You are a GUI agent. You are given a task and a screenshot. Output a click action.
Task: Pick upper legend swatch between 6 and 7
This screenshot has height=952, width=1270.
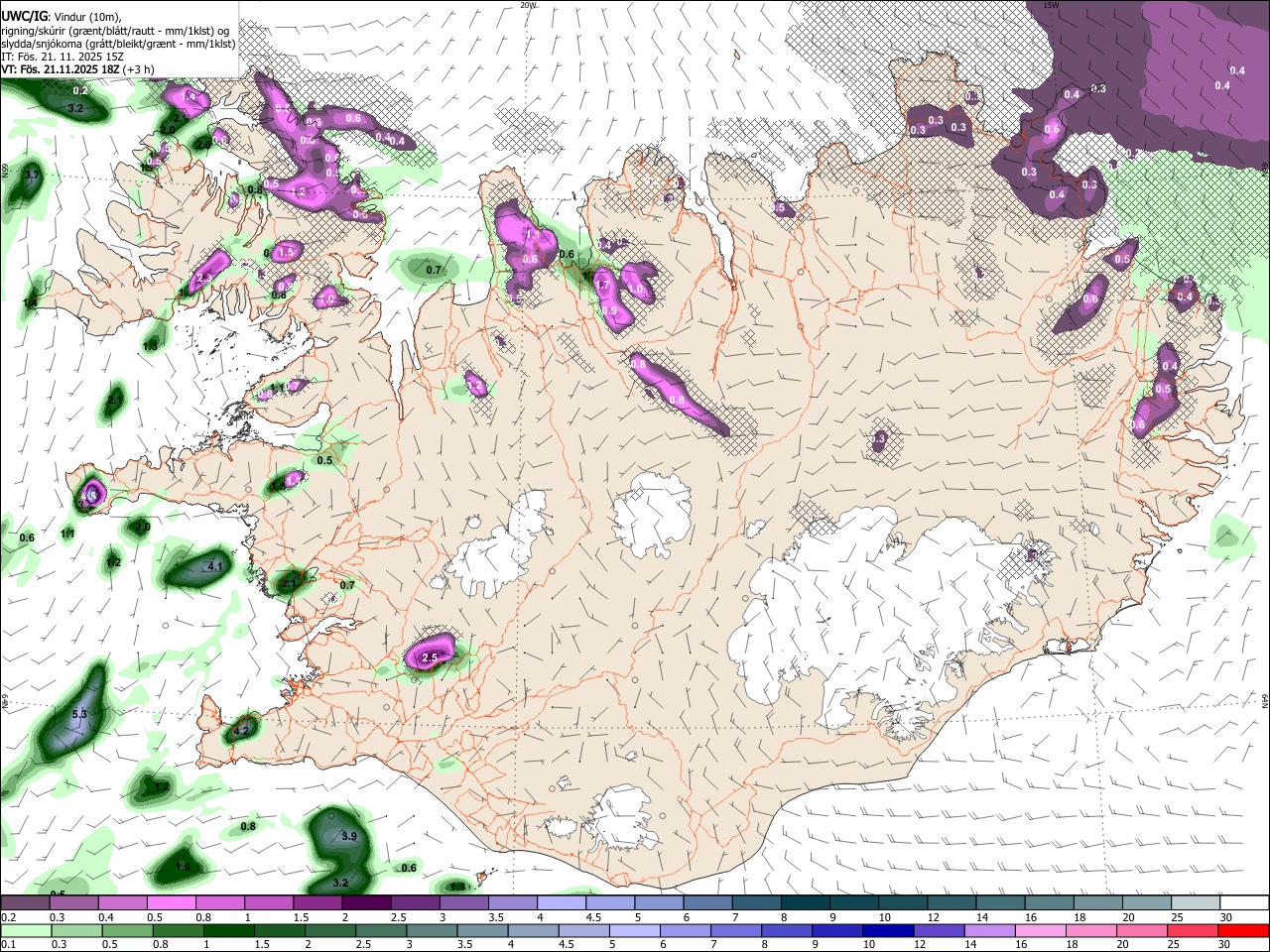click(x=707, y=903)
